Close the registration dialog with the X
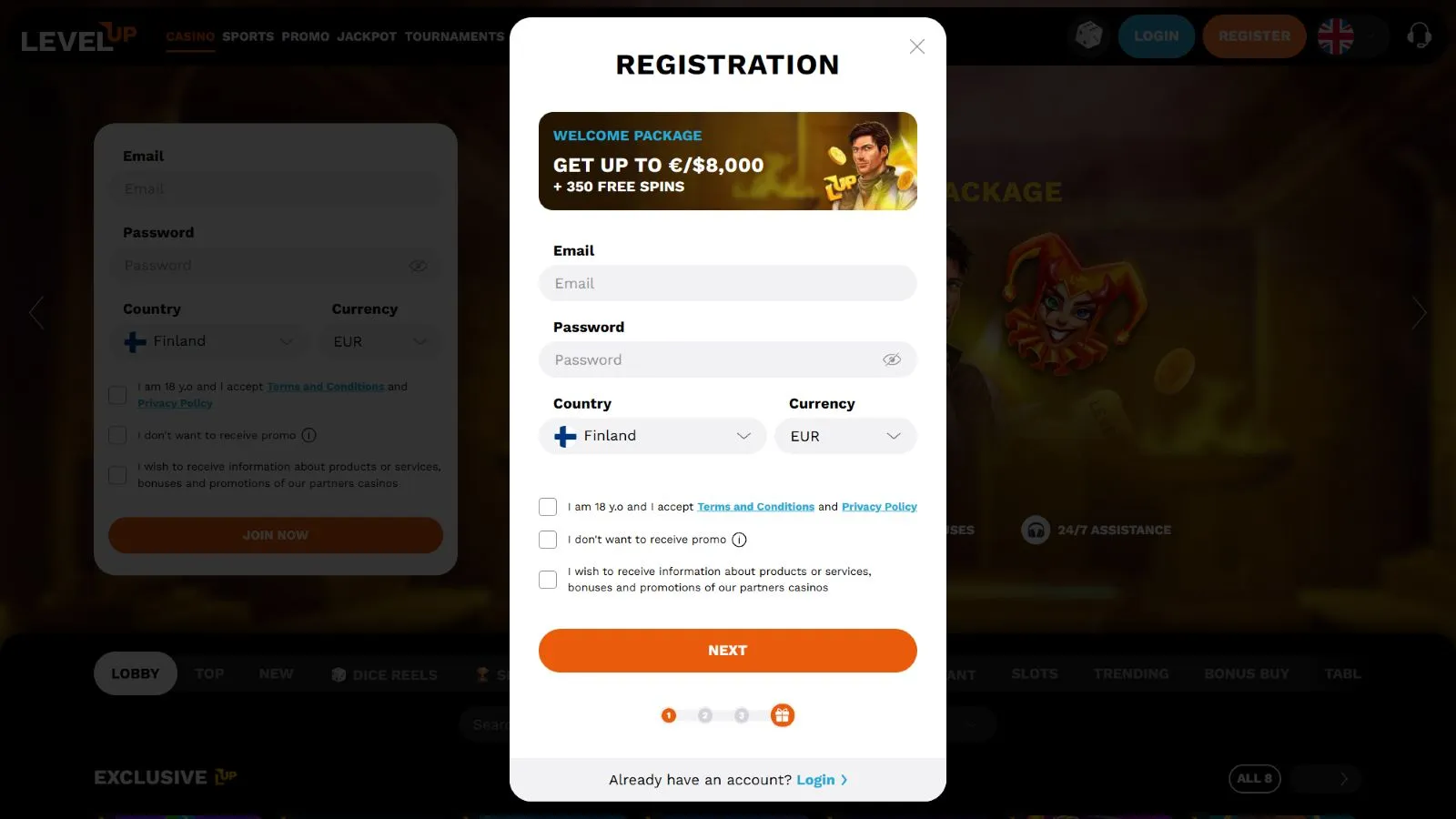This screenshot has height=819, width=1456. pos(916,46)
